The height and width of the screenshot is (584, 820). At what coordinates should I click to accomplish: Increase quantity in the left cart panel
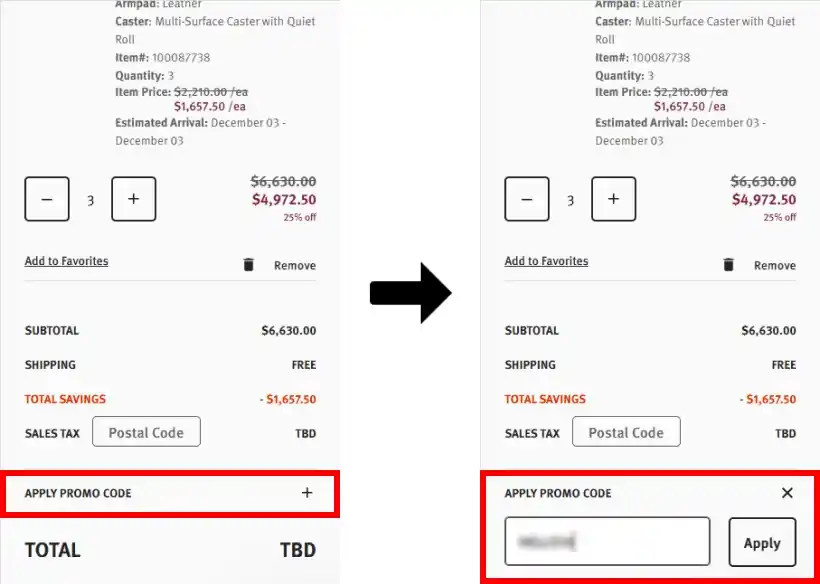tap(134, 199)
